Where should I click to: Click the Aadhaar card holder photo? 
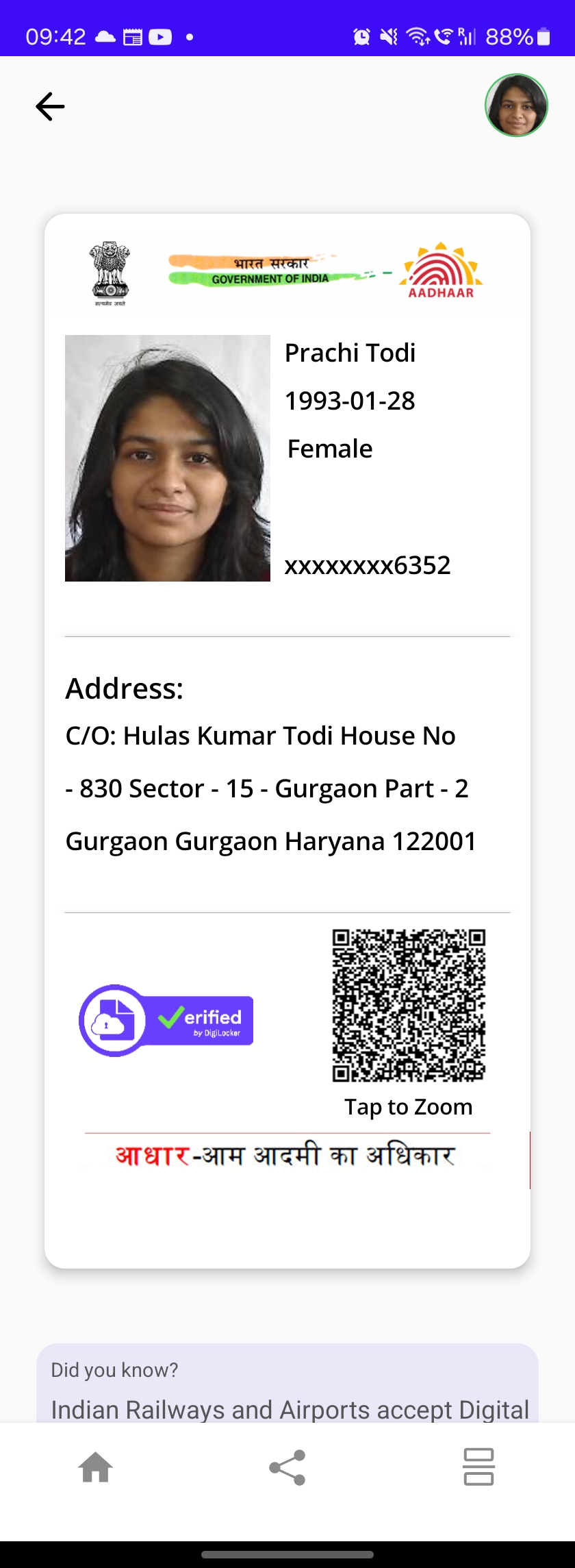click(168, 458)
